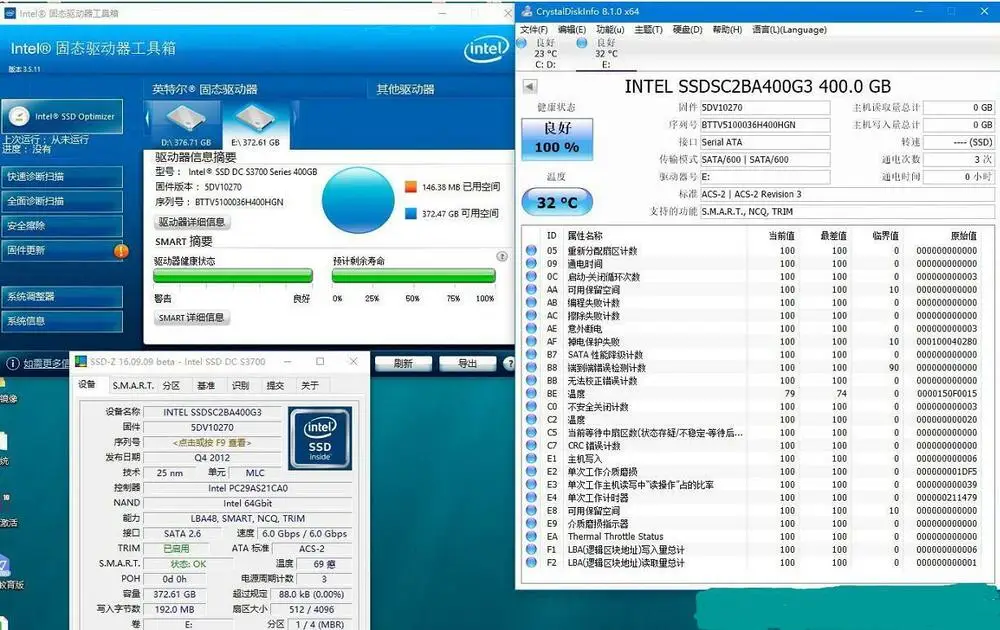Click the 良好 100 % health status button
This screenshot has width=1000, height=630.
click(x=557, y=138)
